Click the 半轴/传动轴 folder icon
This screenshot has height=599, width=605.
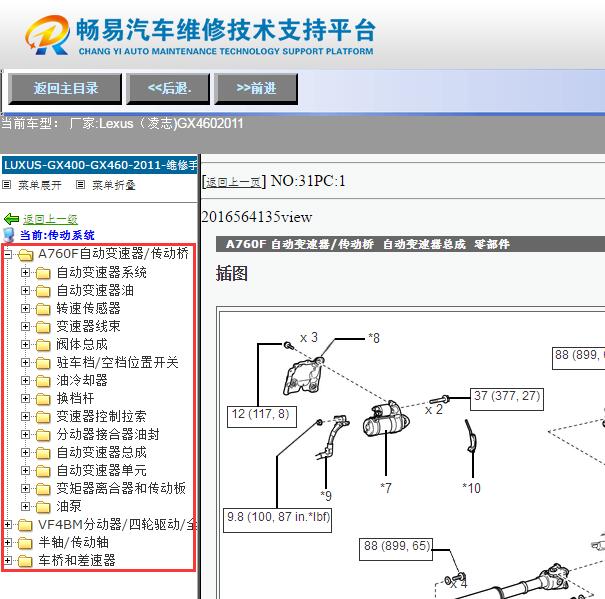pos(25,543)
